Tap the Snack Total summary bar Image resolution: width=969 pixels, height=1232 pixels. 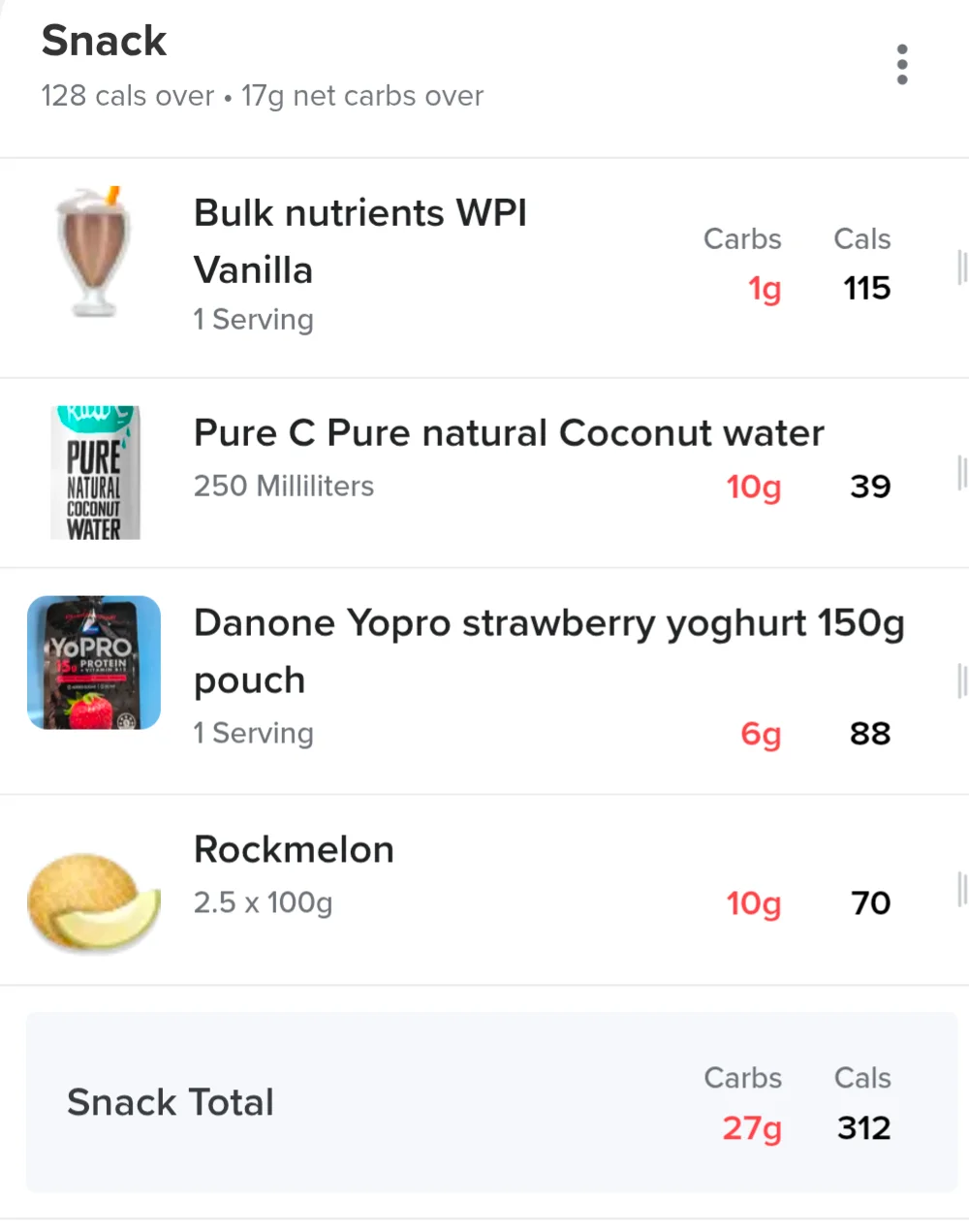[x=491, y=1102]
